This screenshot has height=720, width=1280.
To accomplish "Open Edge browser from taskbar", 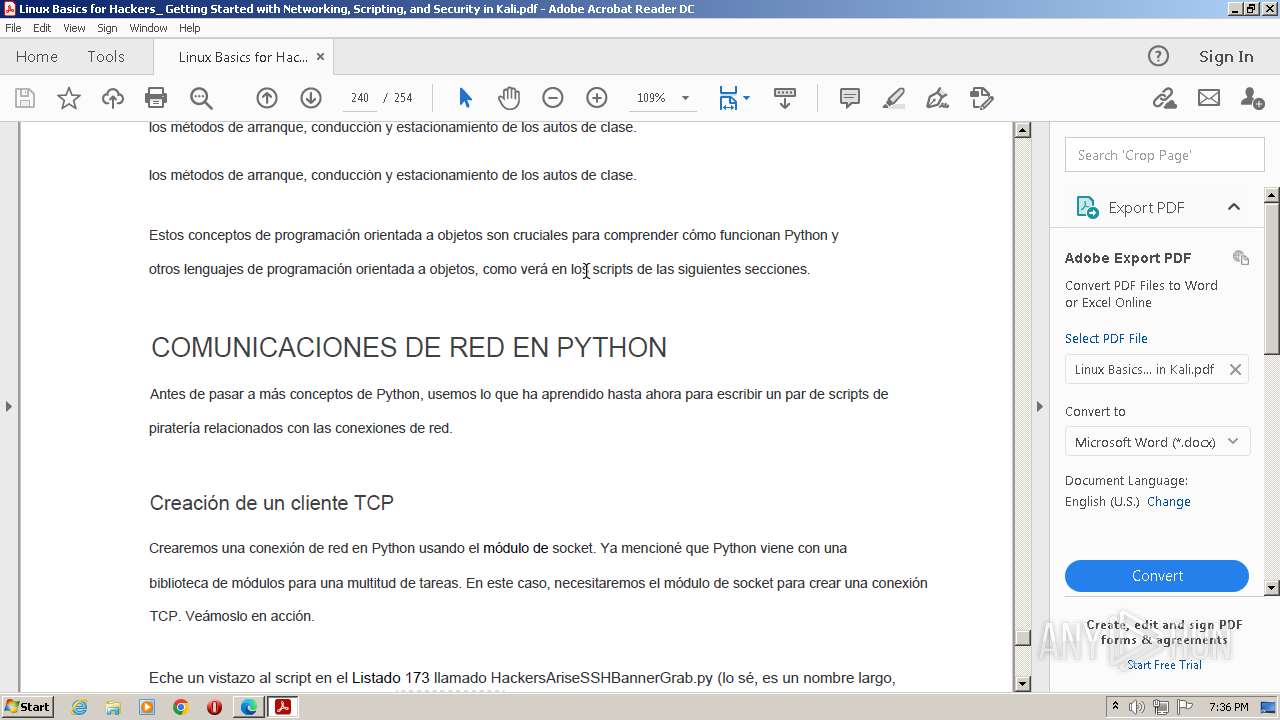I will pos(248,707).
